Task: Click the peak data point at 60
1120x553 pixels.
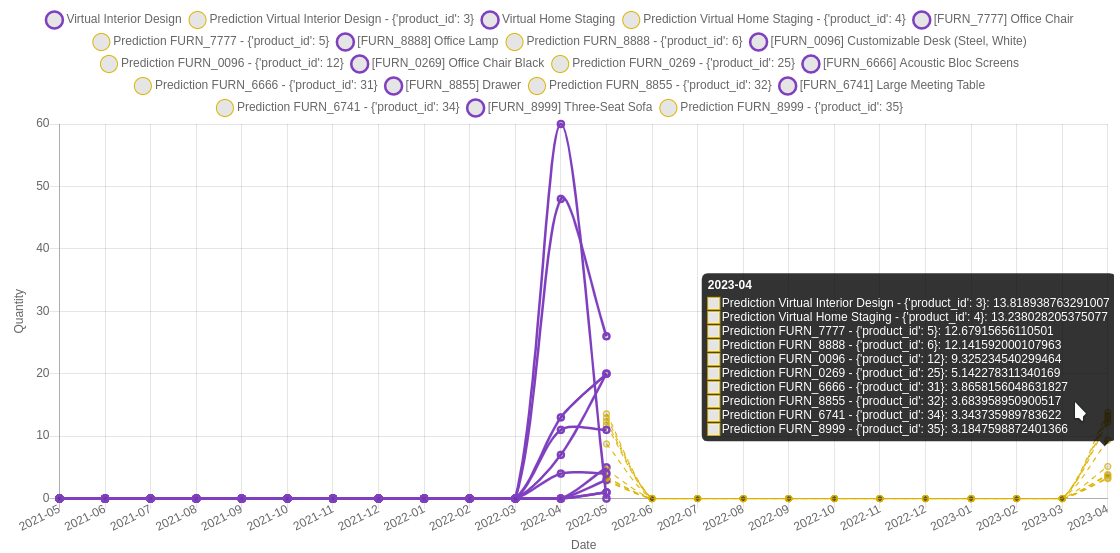Action: pyautogui.click(x=561, y=124)
